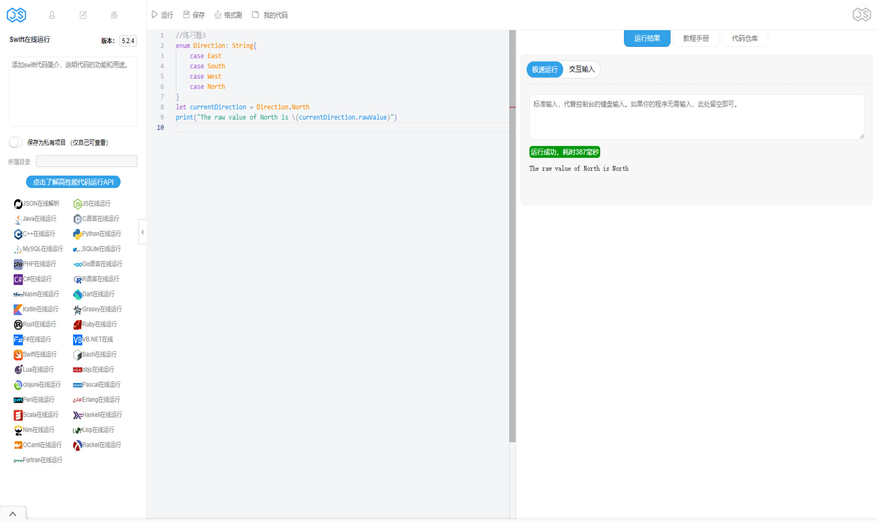877x522 pixels.
Task: Open the OCaml online runner link
Action: point(38,445)
